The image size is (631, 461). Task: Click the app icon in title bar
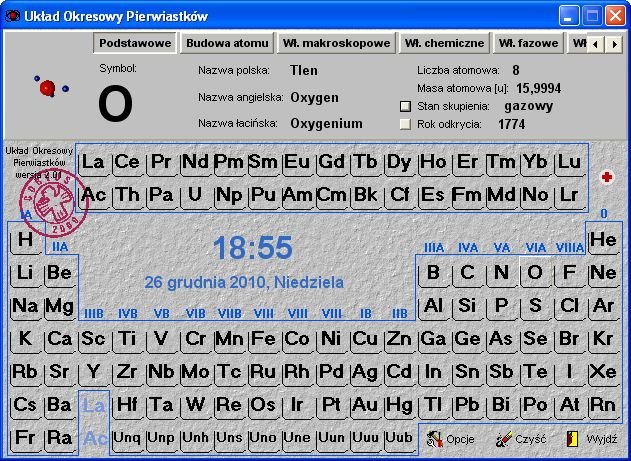click(13, 14)
